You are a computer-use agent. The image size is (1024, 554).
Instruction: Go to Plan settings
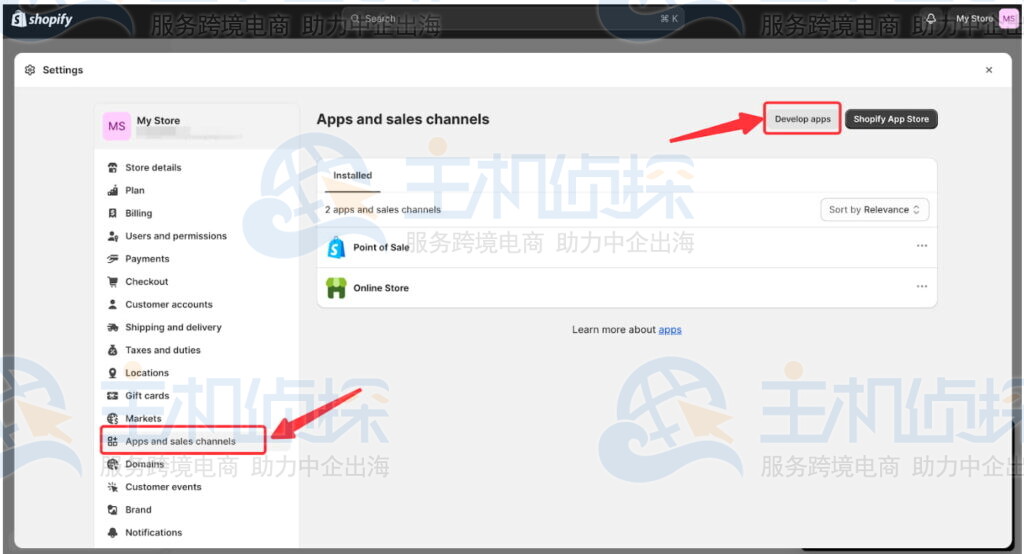tap(135, 190)
